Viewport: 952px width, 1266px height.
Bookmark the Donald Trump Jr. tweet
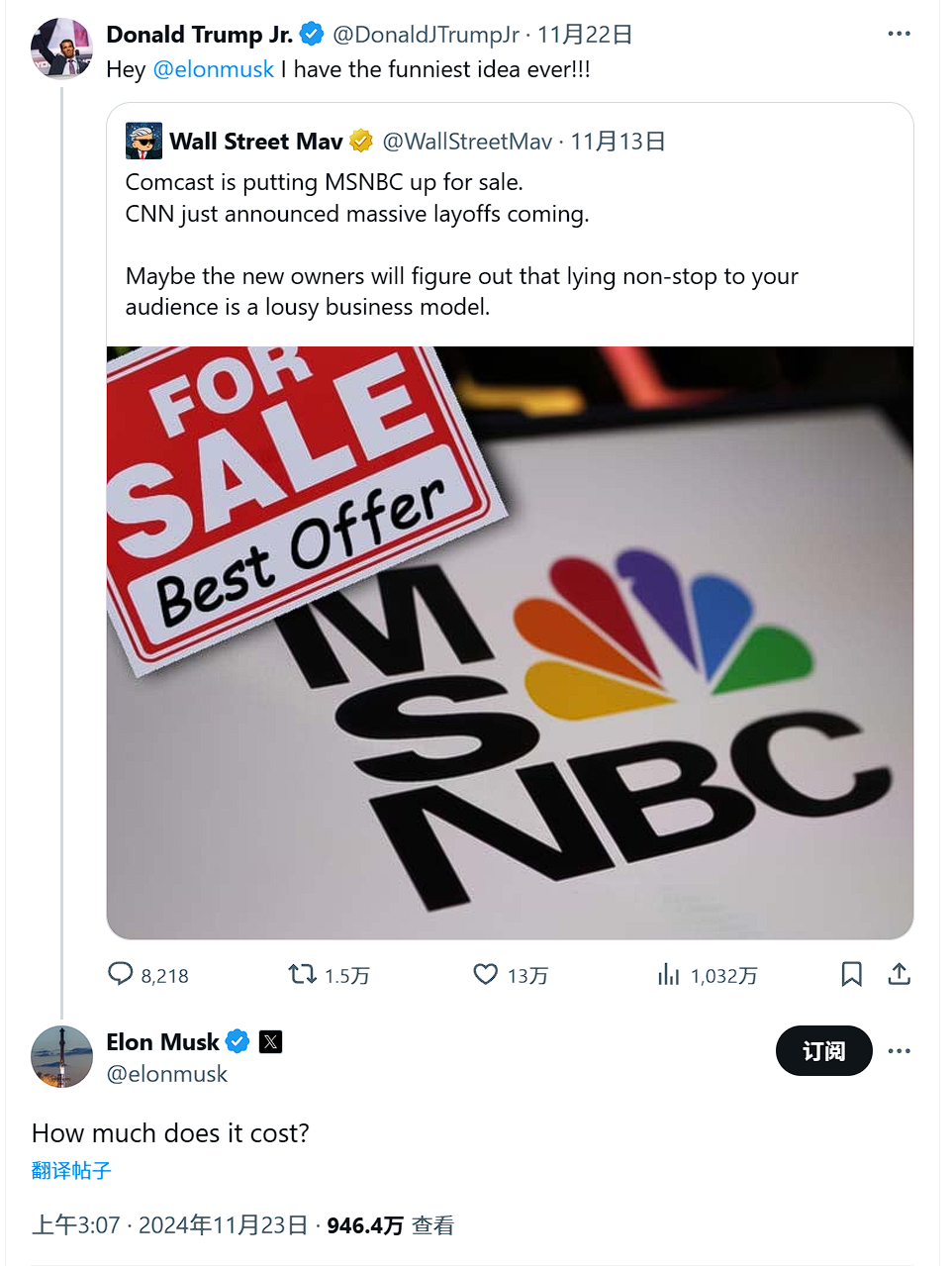851,974
